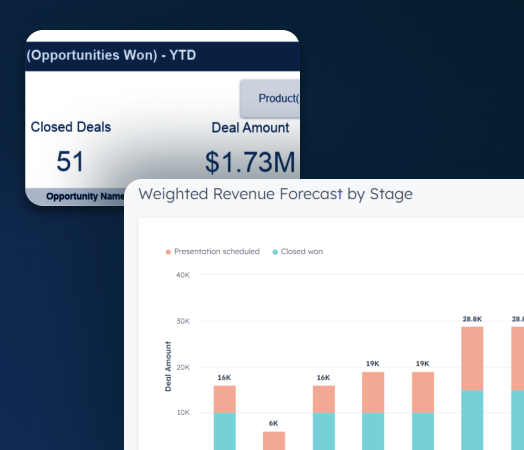
Task: Click the 20K axis label
Action: [183, 367]
